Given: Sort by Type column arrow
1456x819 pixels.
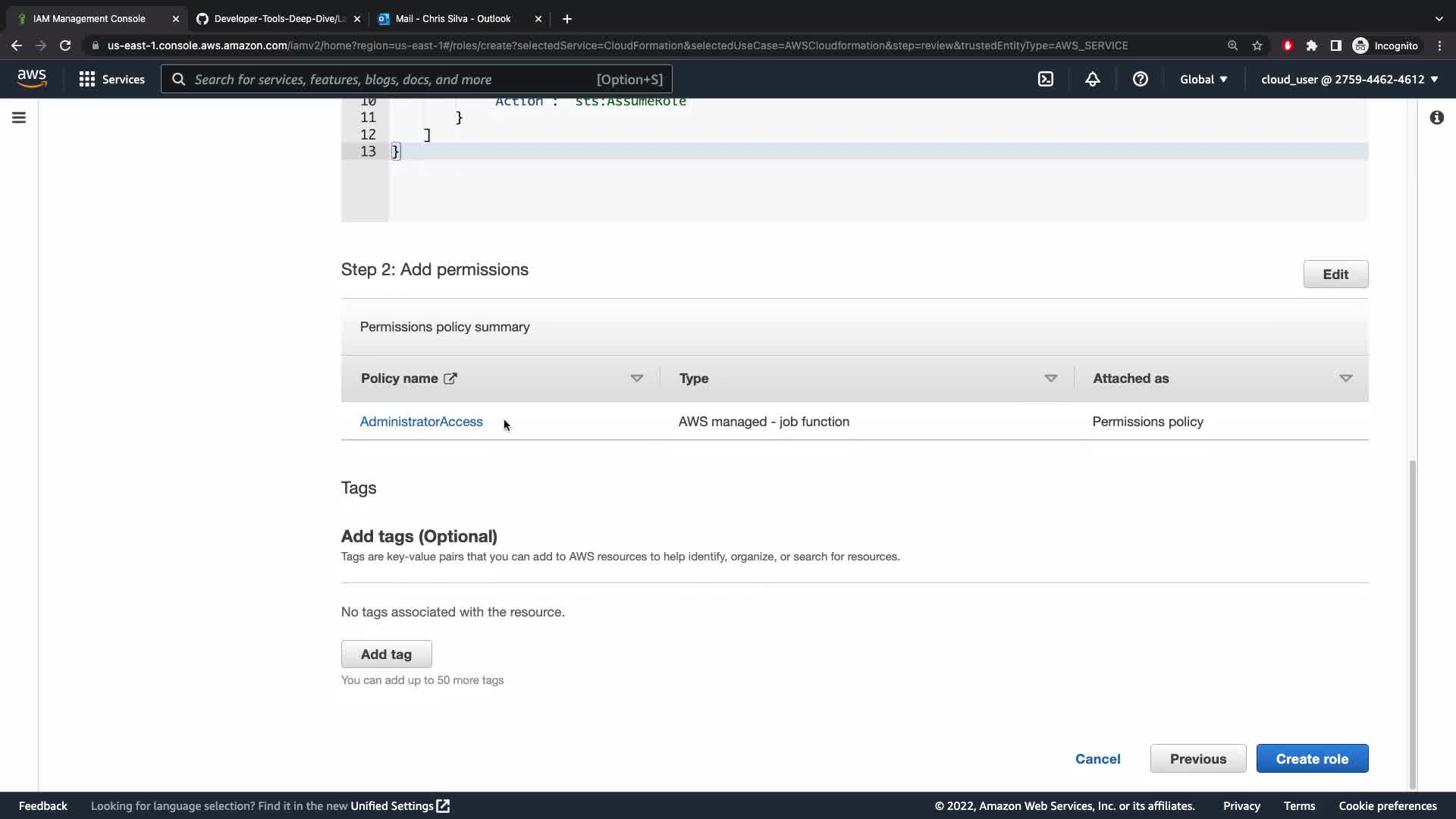Looking at the screenshot, I should pos(1050,378).
